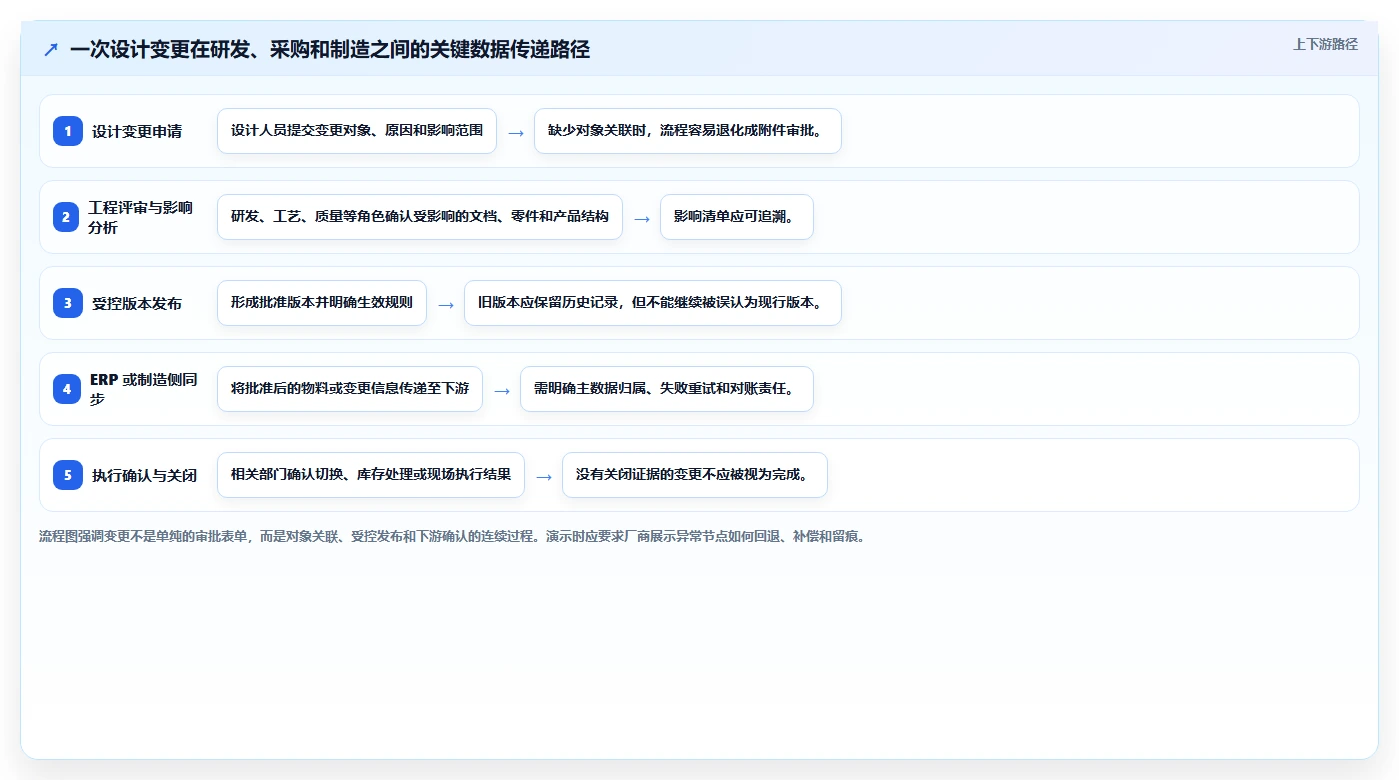Click box 缺少对象关联时，流程容易退化成附件审批。
This screenshot has height=780, width=1399.
point(688,131)
